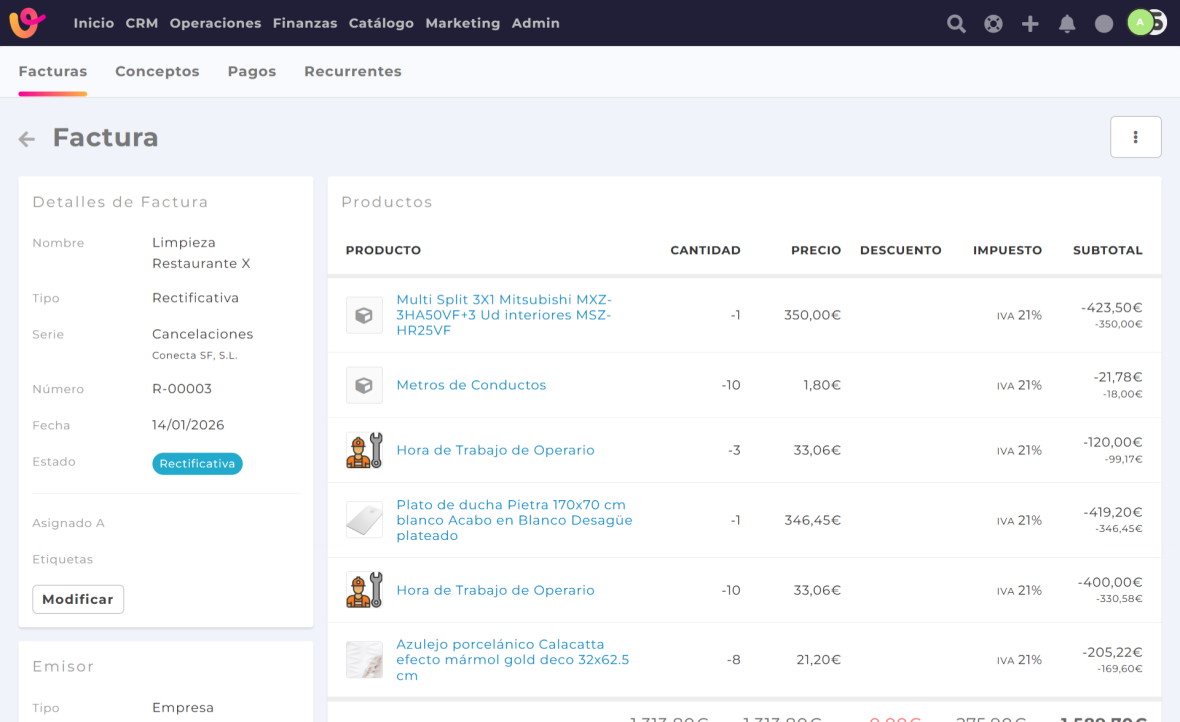Click the Azulejo porcelánico thumbnail image
Image resolution: width=1180 pixels, height=722 pixels.
point(364,660)
